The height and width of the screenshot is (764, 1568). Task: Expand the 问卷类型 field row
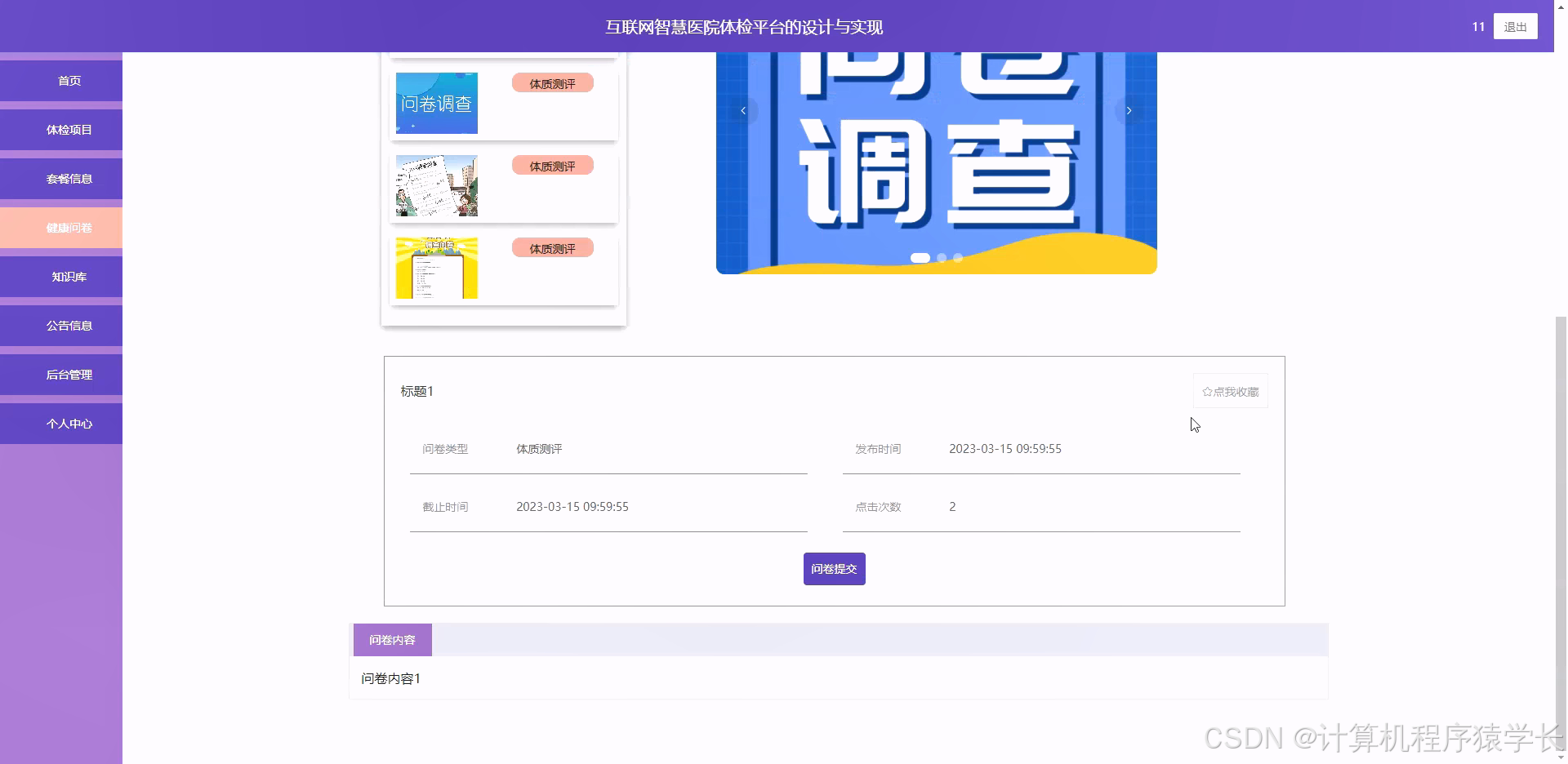(445, 448)
